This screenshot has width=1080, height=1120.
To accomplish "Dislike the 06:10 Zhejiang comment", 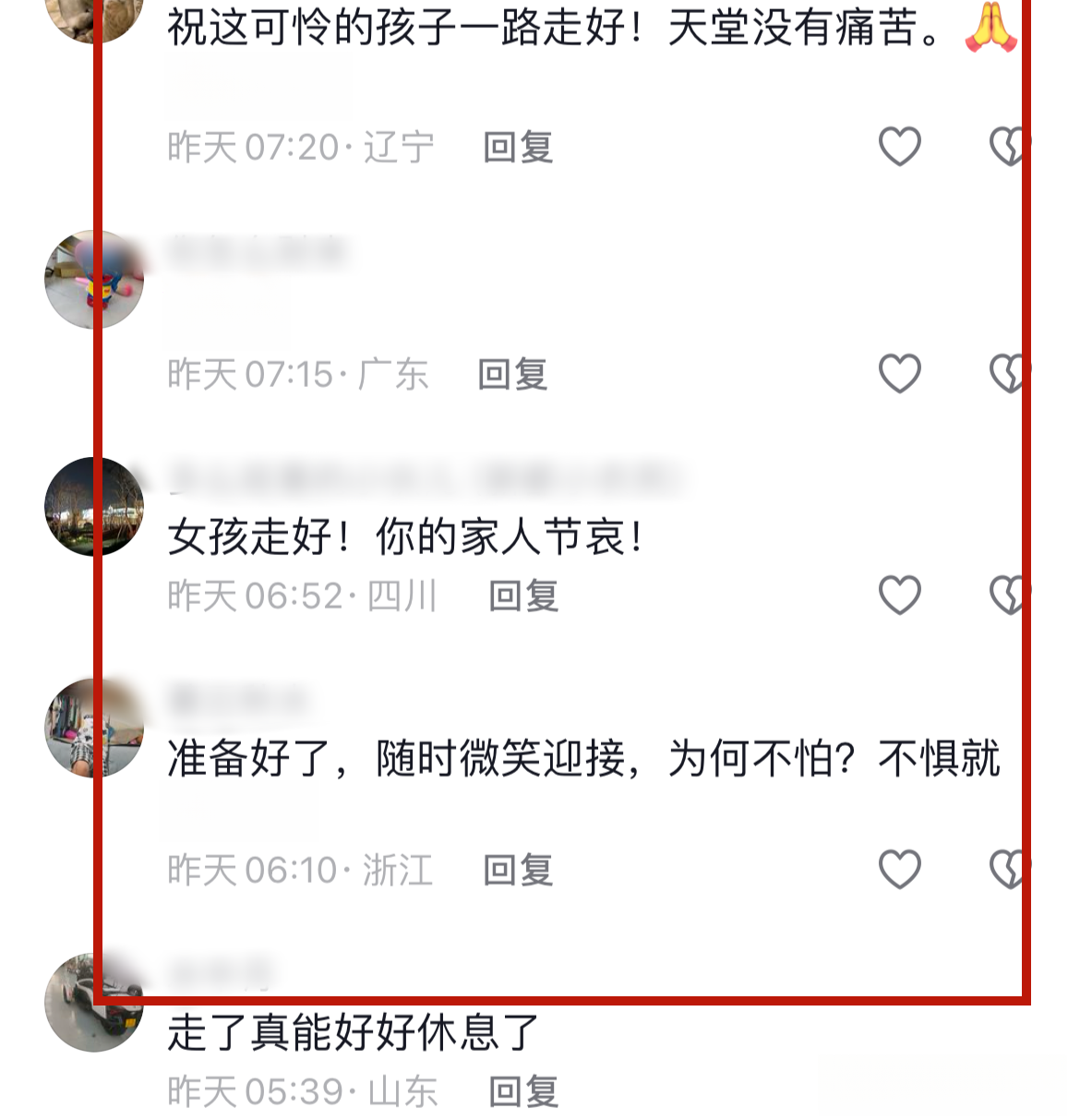I will 1008,870.
